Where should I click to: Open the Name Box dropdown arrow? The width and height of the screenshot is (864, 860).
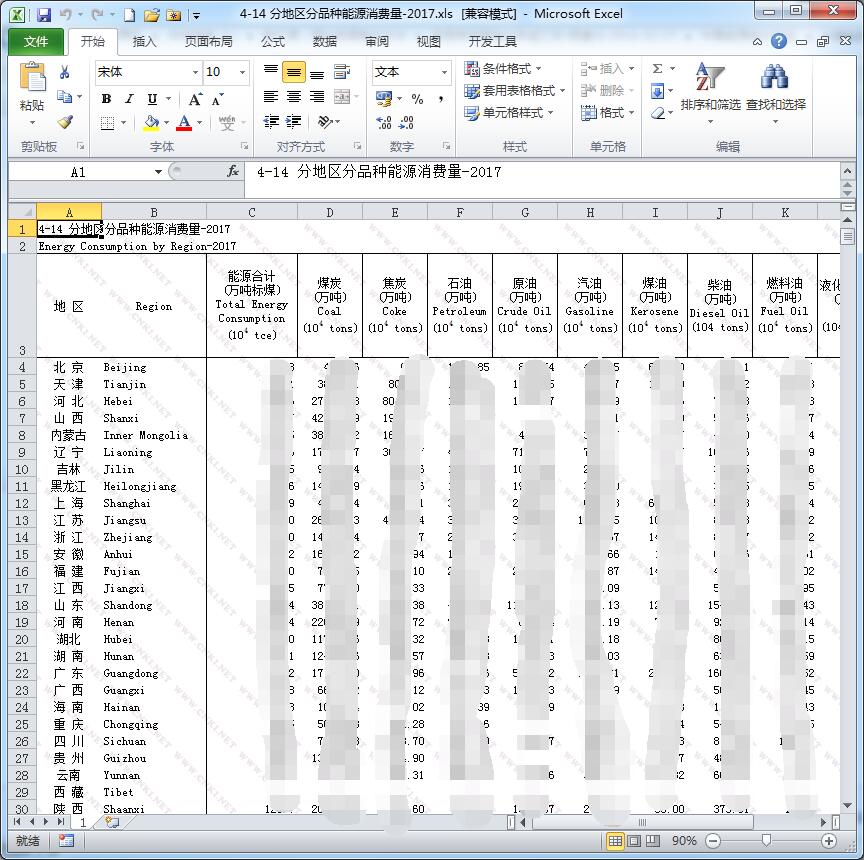(x=158, y=172)
